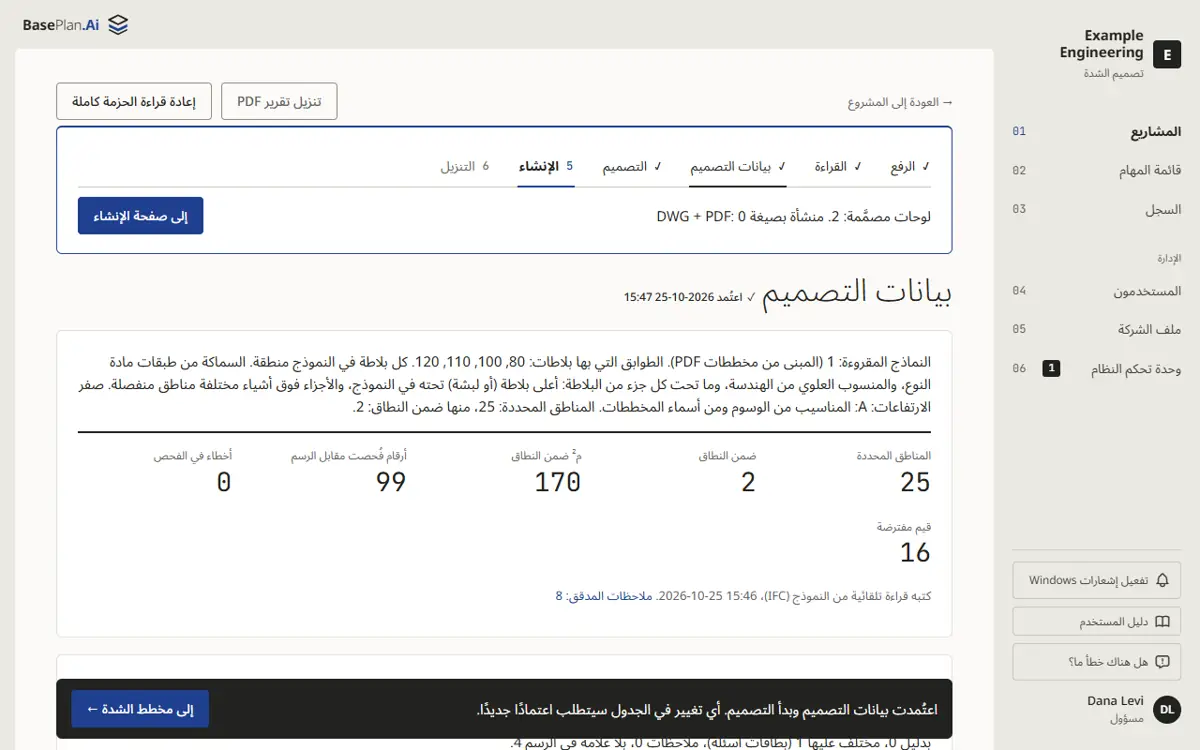Click the Example Engineering E avatar
The image size is (1200, 750).
click(x=1167, y=54)
